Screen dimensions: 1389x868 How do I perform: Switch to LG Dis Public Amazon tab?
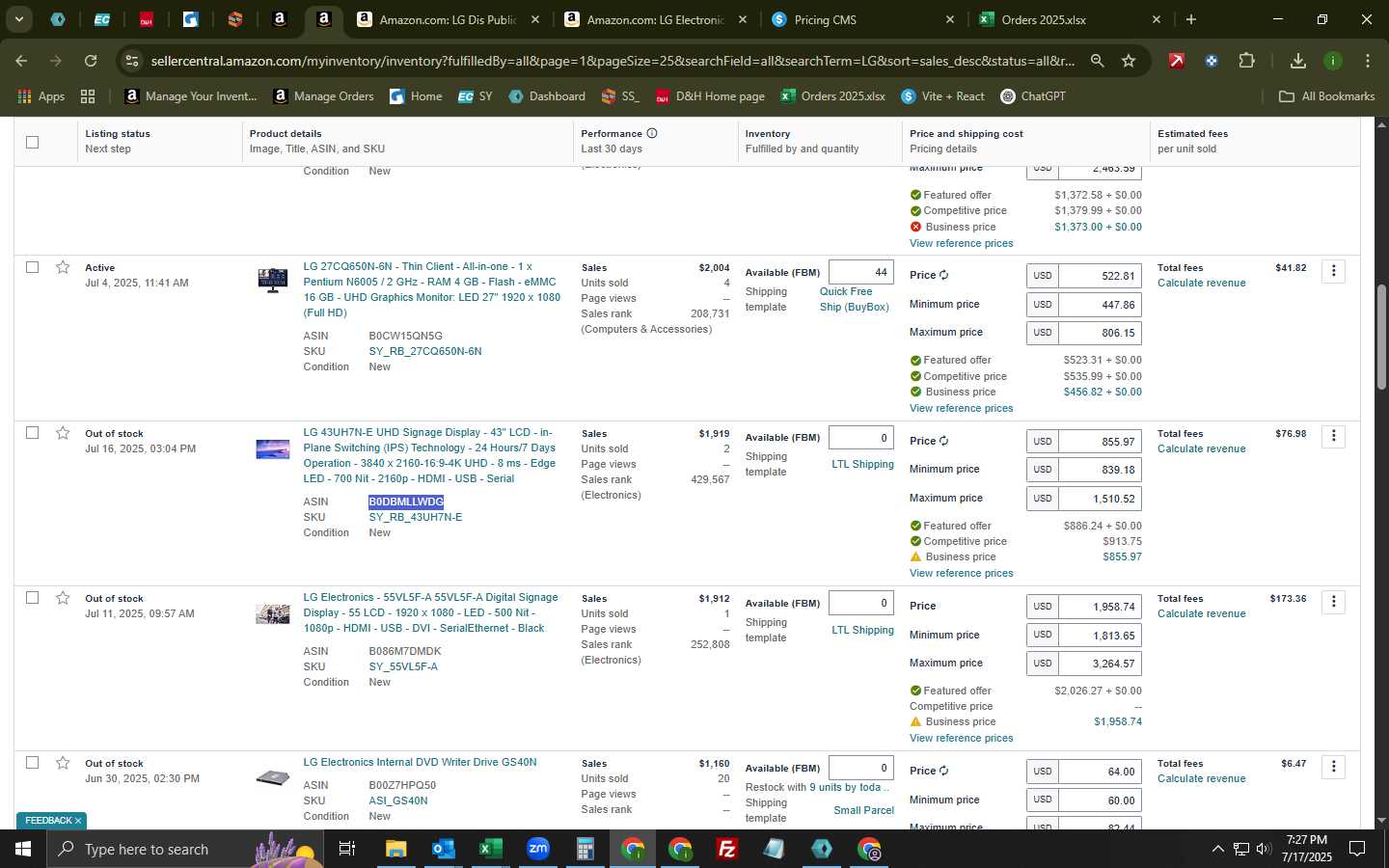[x=448, y=19]
